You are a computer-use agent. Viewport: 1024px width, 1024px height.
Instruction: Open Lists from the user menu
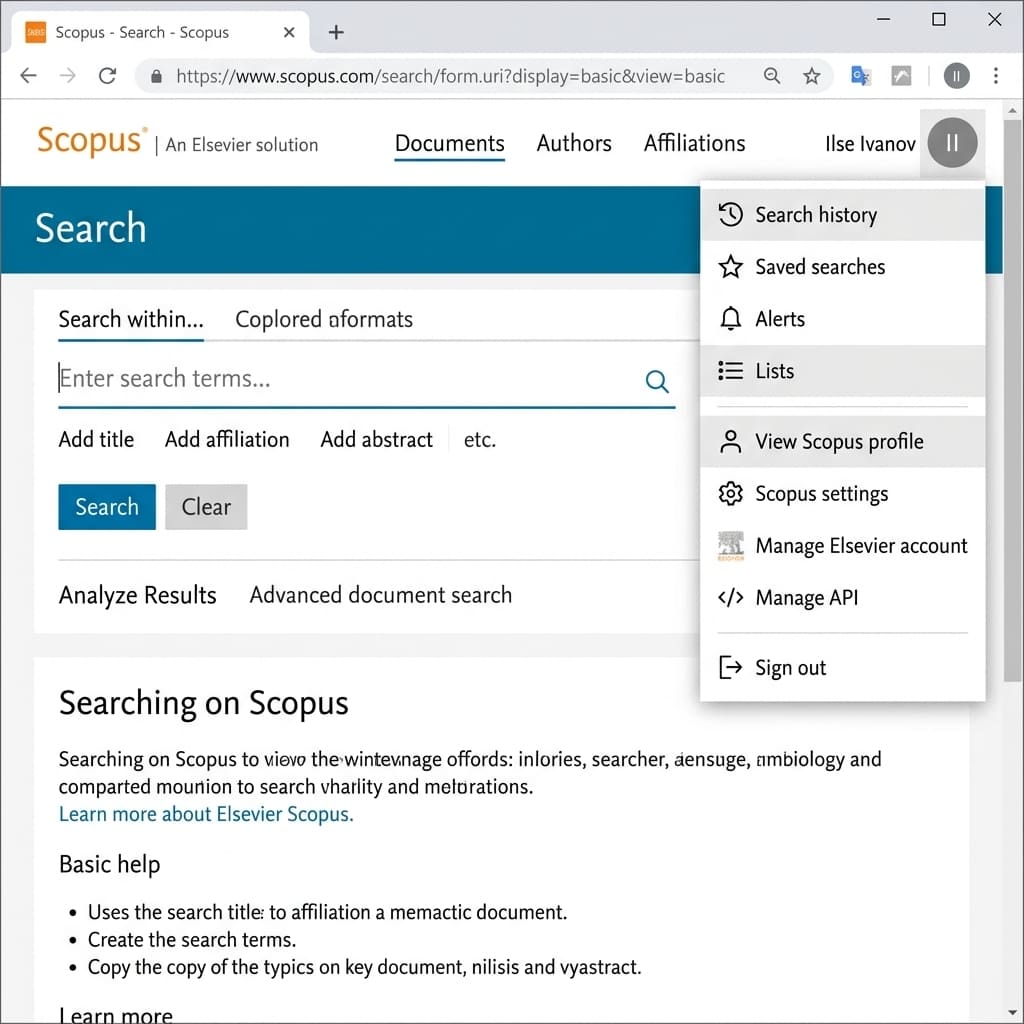[842, 371]
